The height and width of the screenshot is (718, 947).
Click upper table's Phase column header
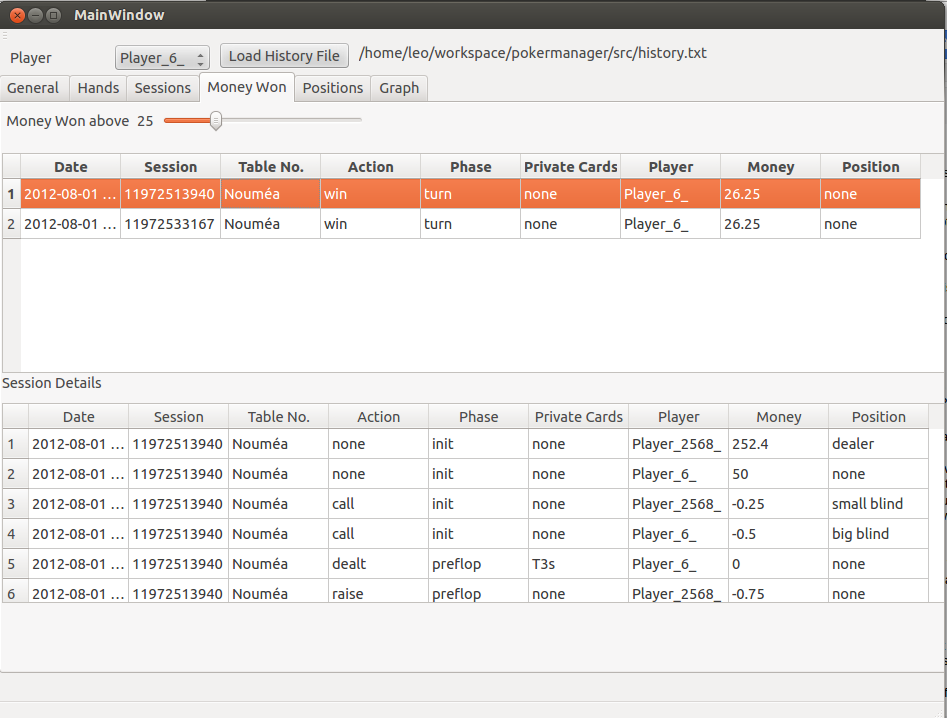470,167
